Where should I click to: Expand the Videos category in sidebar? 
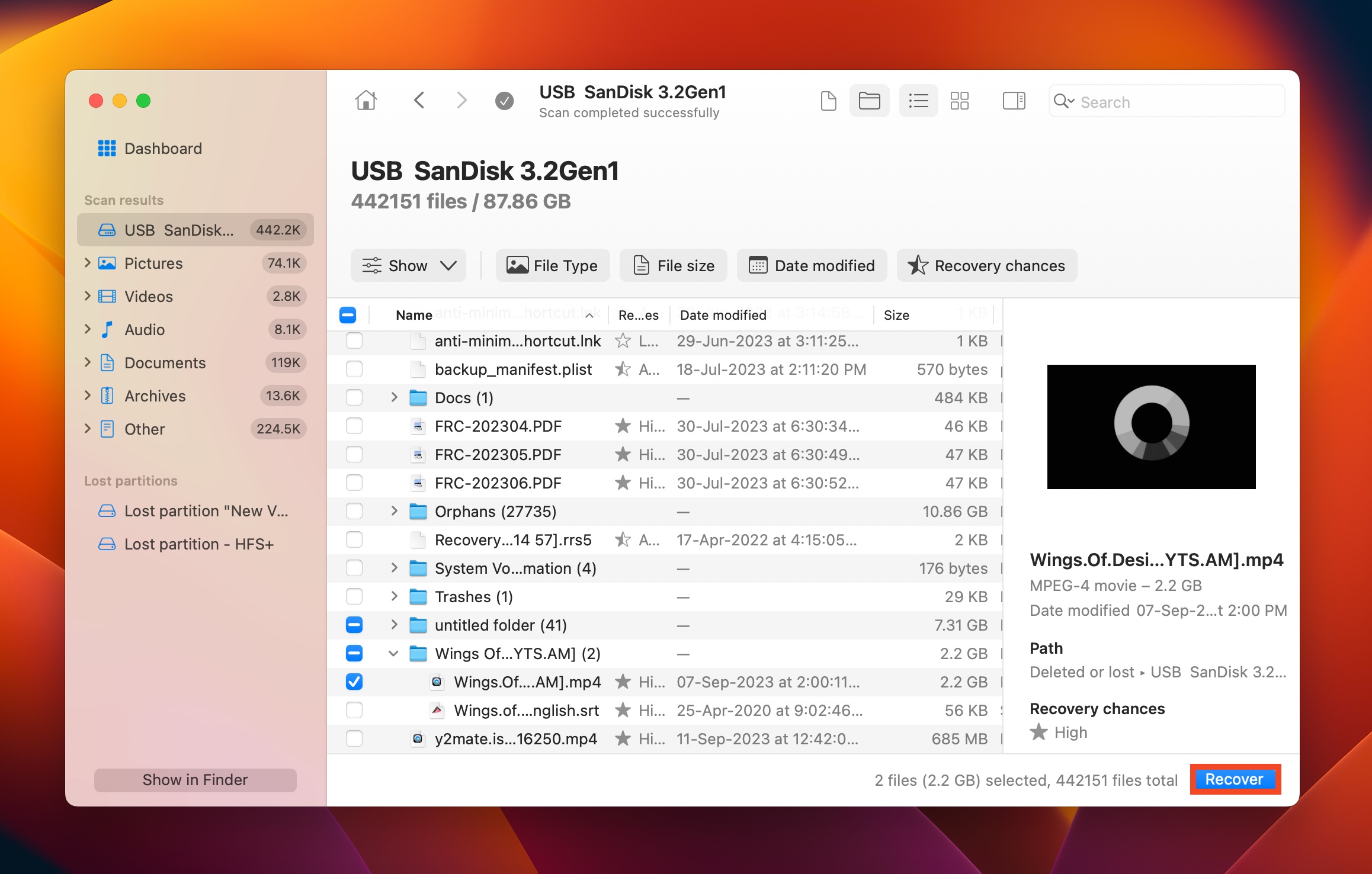[x=89, y=296]
